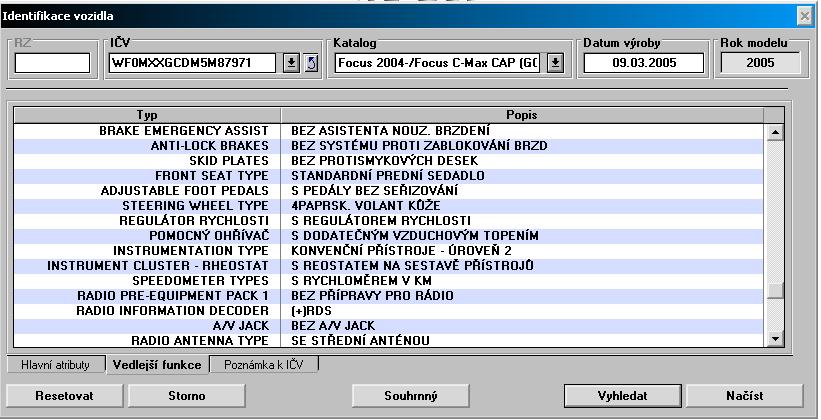Click the vertical scrollbar thumb
Image resolution: width=821 pixels, height=420 pixels.
(x=773, y=291)
